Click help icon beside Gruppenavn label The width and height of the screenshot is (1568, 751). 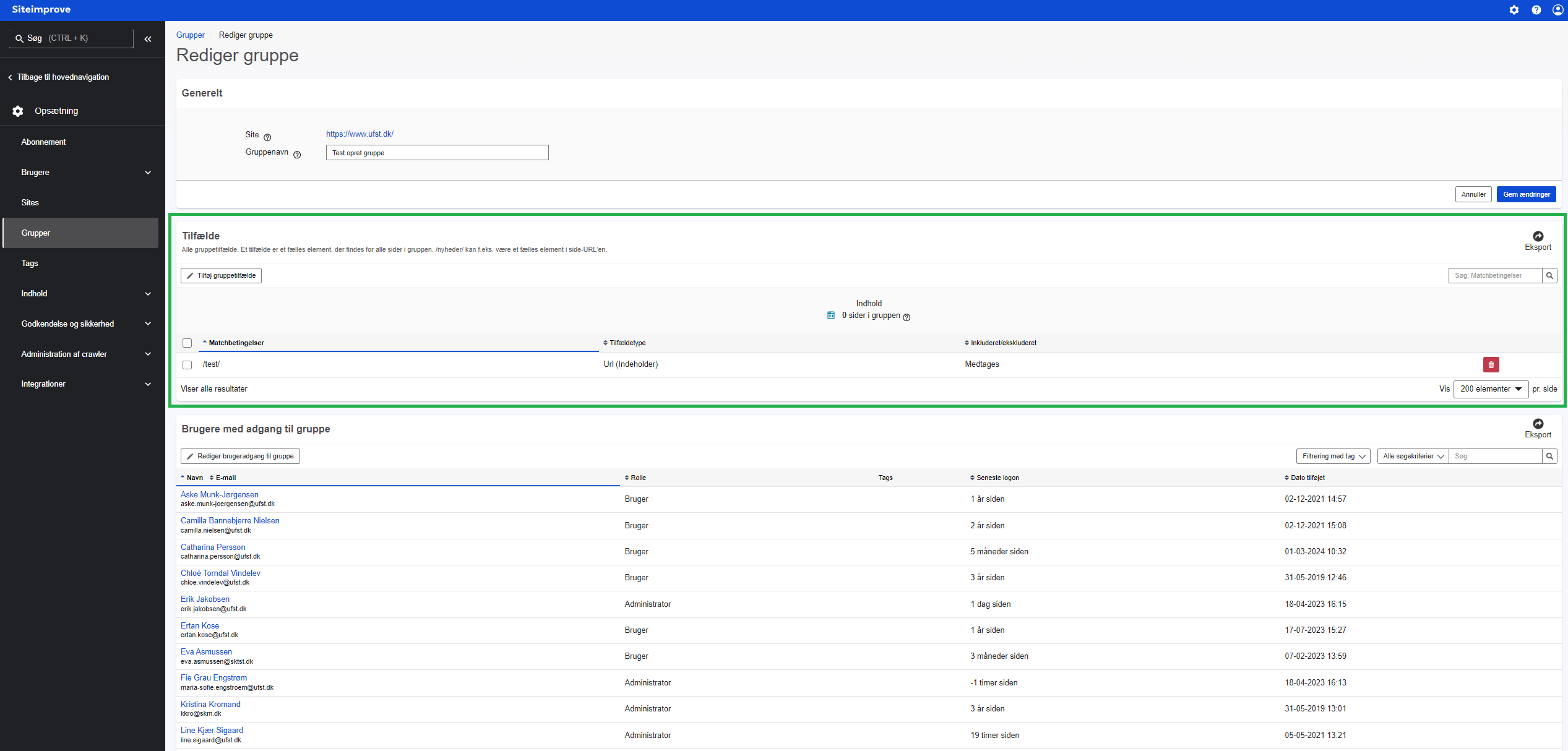tap(297, 155)
